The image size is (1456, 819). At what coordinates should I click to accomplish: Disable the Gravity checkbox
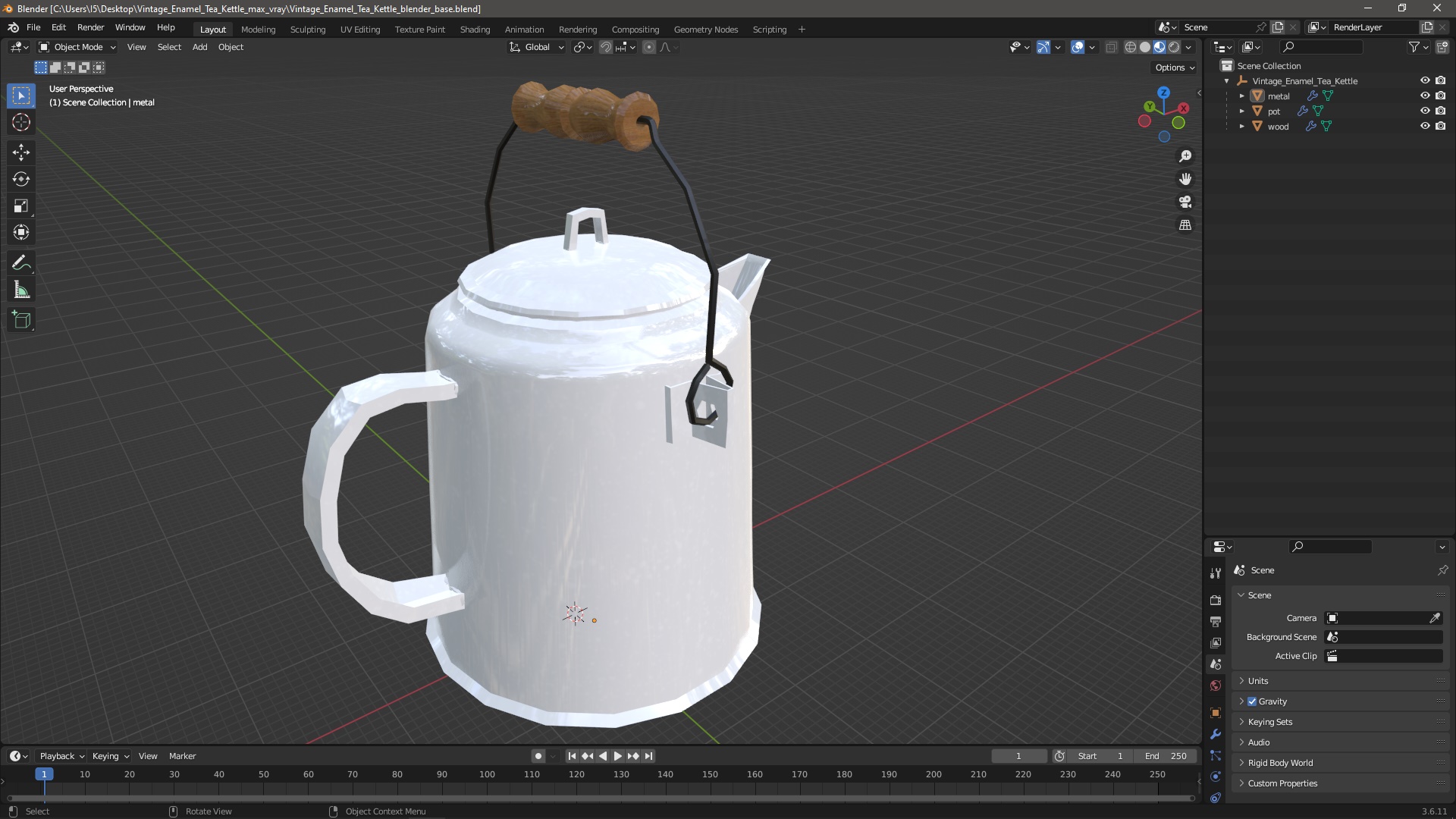1252,701
